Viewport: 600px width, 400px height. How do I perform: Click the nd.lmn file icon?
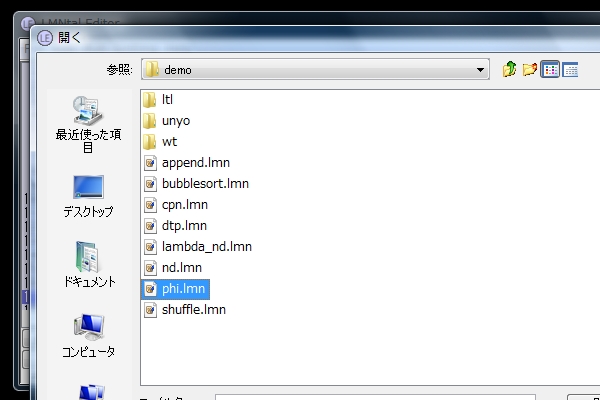(x=151, y=268)
